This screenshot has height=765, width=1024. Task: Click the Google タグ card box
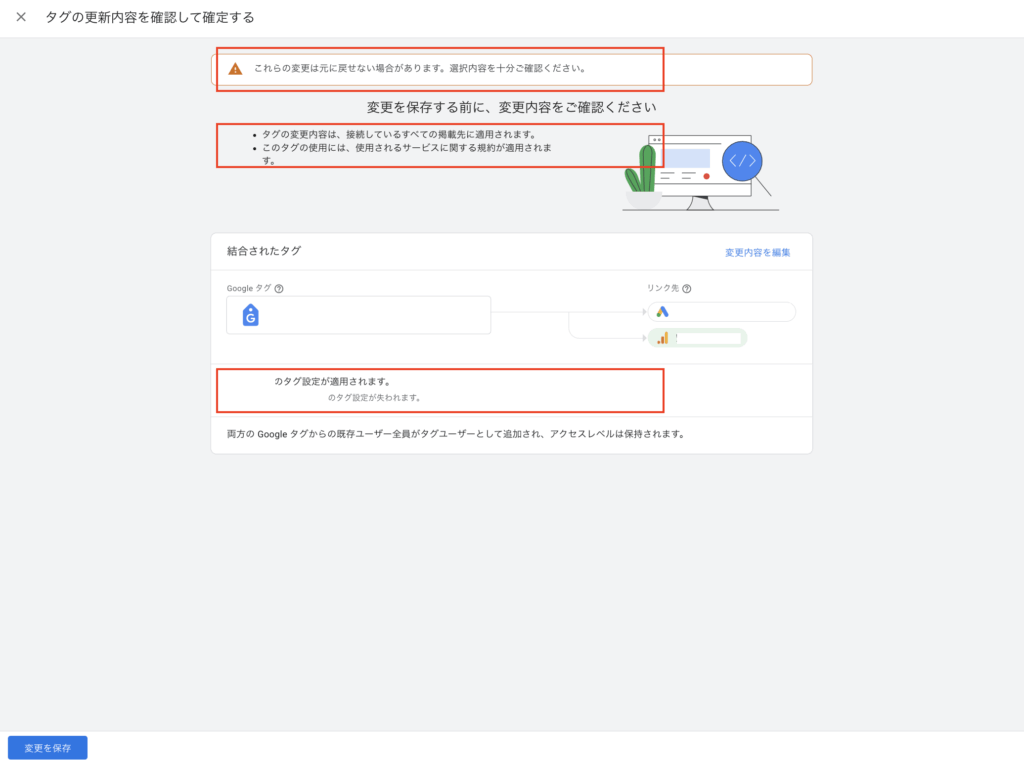pyautogui.click(x=359, y=315)
